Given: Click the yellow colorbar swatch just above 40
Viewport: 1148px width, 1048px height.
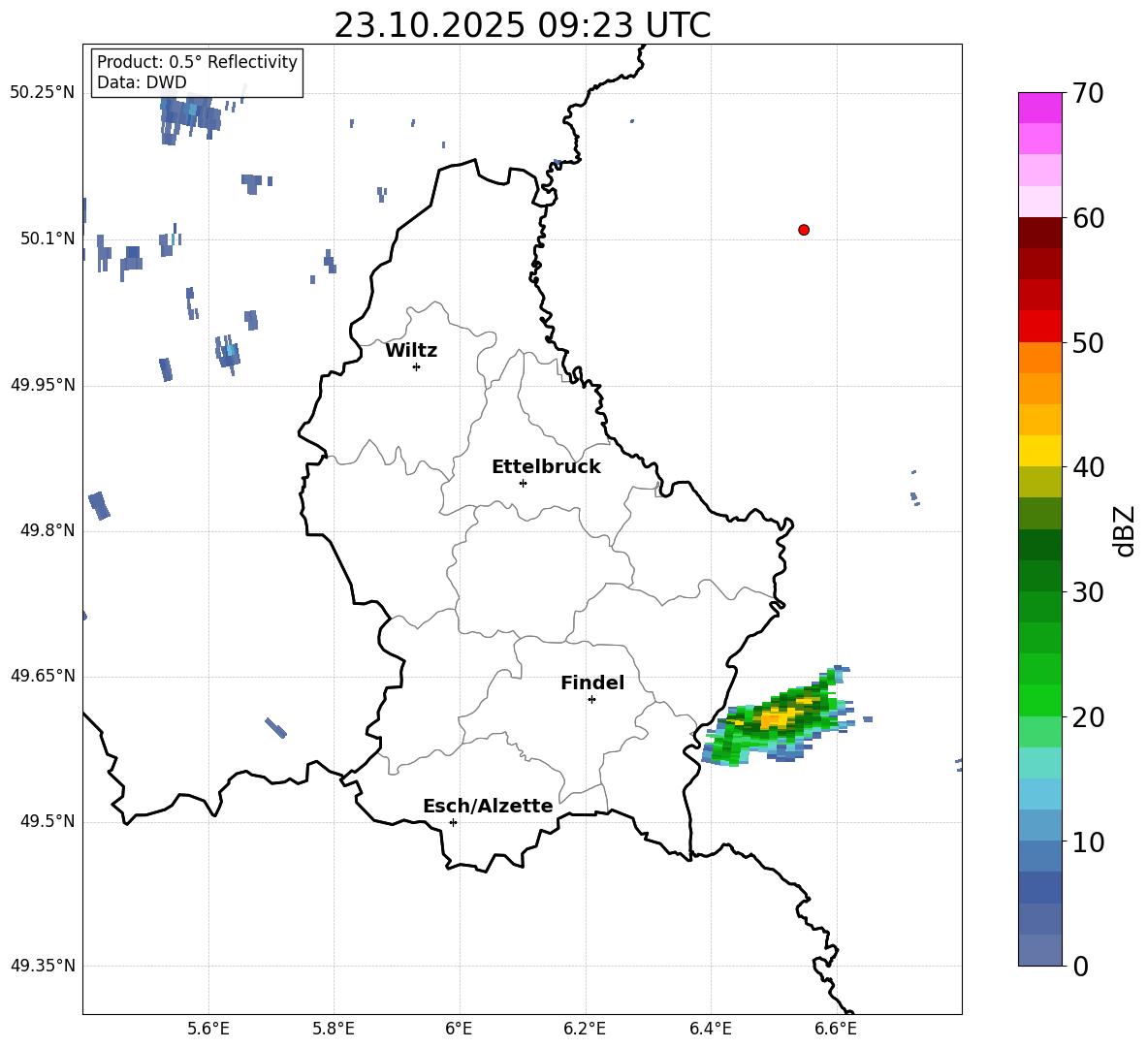Looking at the screenshot, I should click(x=1039, y=451).
